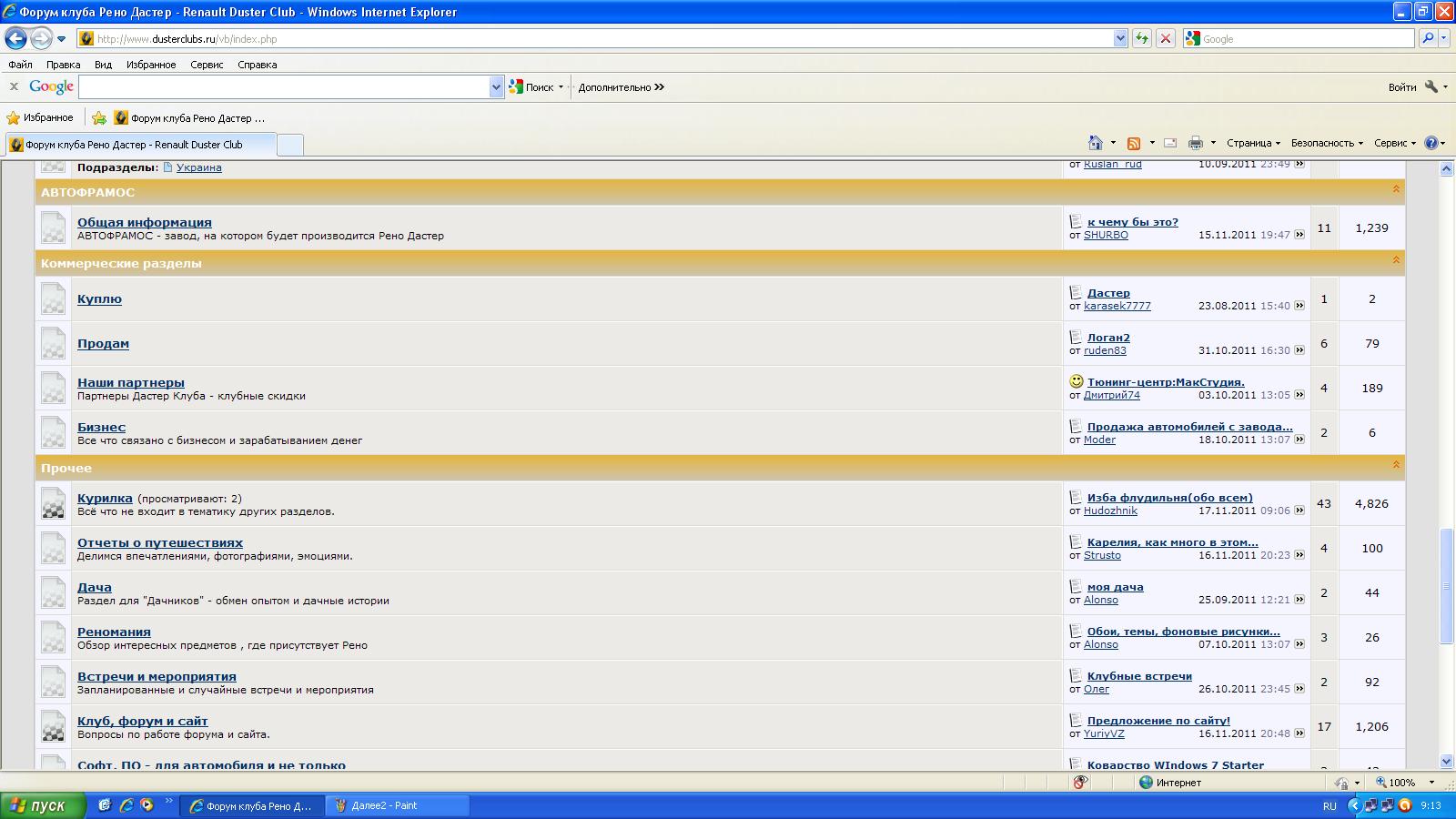Screen dimensions: 1456x819
Task: Click the Поиск button on the Google toolbar
Action: tap(535, 87)
